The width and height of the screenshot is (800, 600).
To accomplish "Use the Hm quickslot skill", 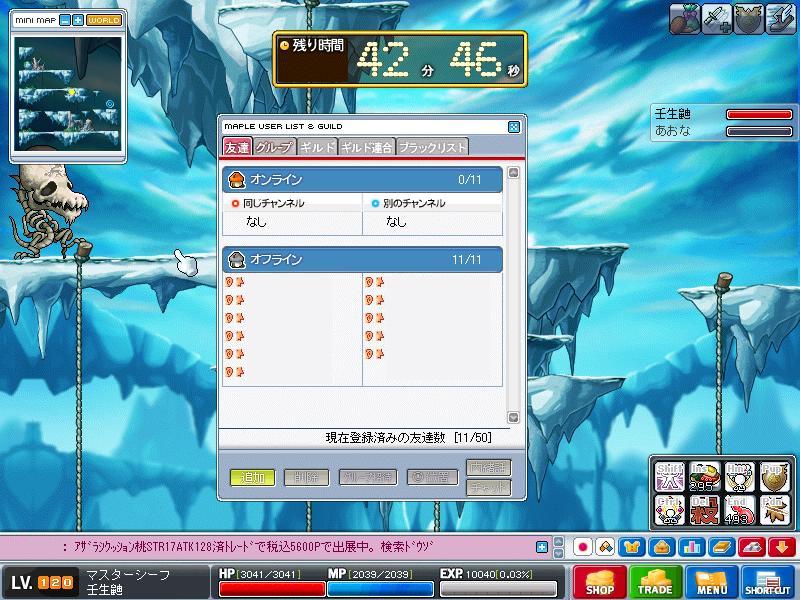I will [739, 477].
